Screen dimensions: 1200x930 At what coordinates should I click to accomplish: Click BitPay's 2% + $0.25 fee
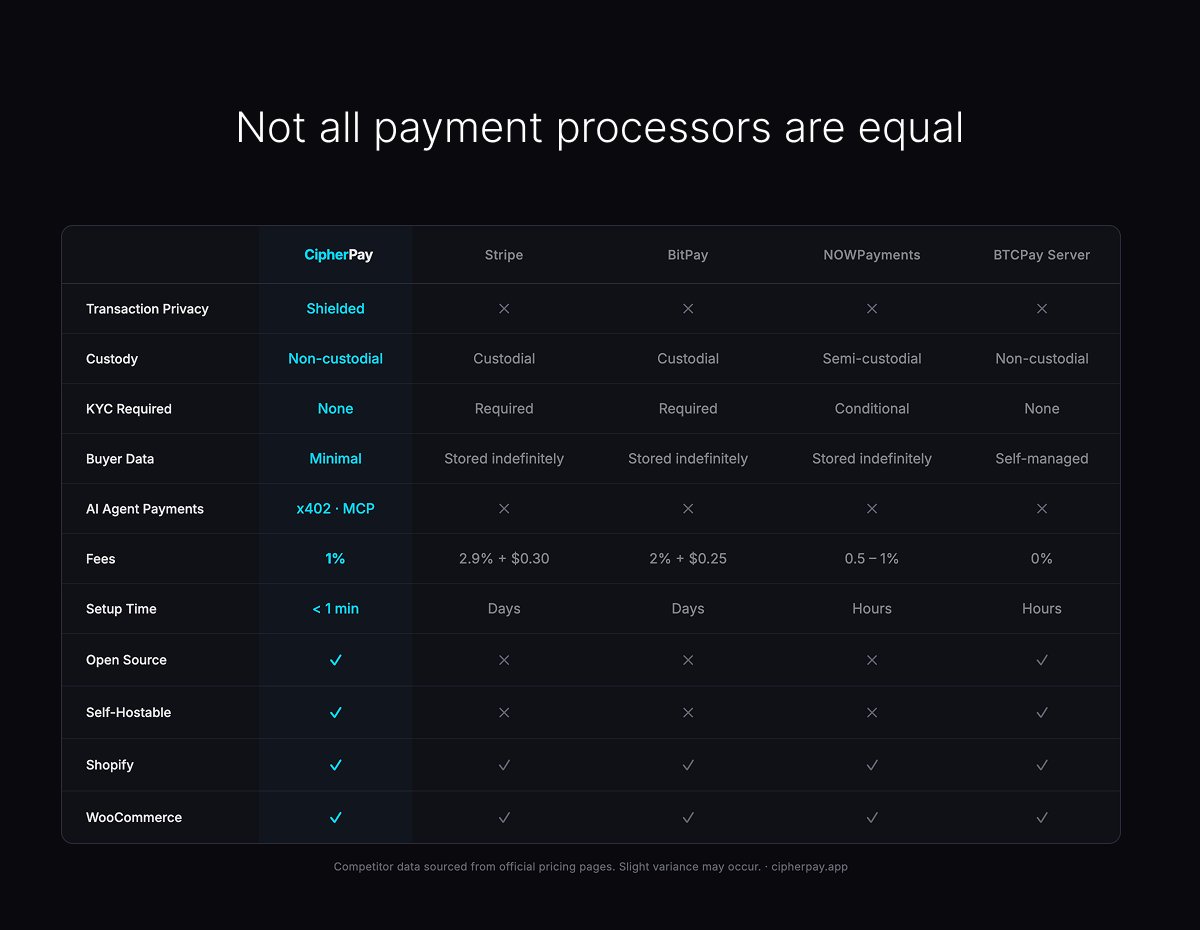(688, 559)
